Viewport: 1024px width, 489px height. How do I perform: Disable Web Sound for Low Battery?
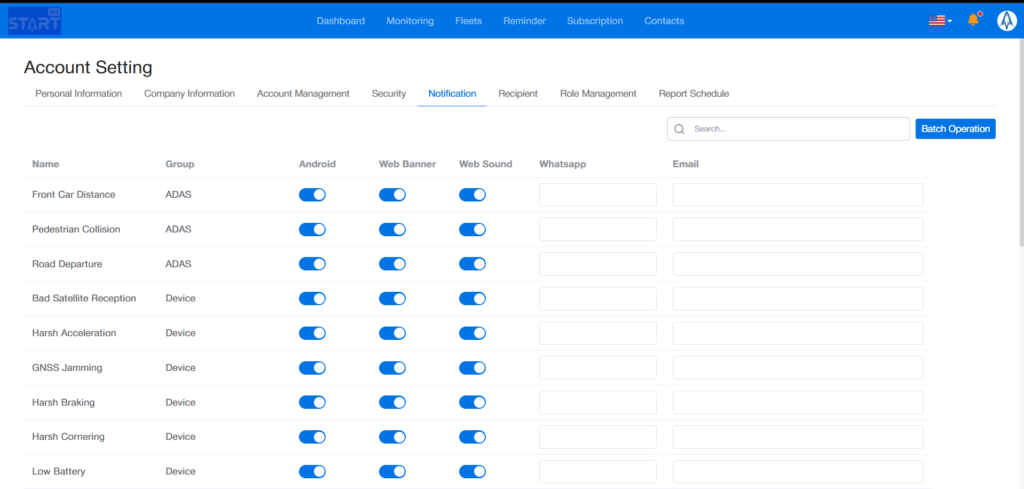472,471
